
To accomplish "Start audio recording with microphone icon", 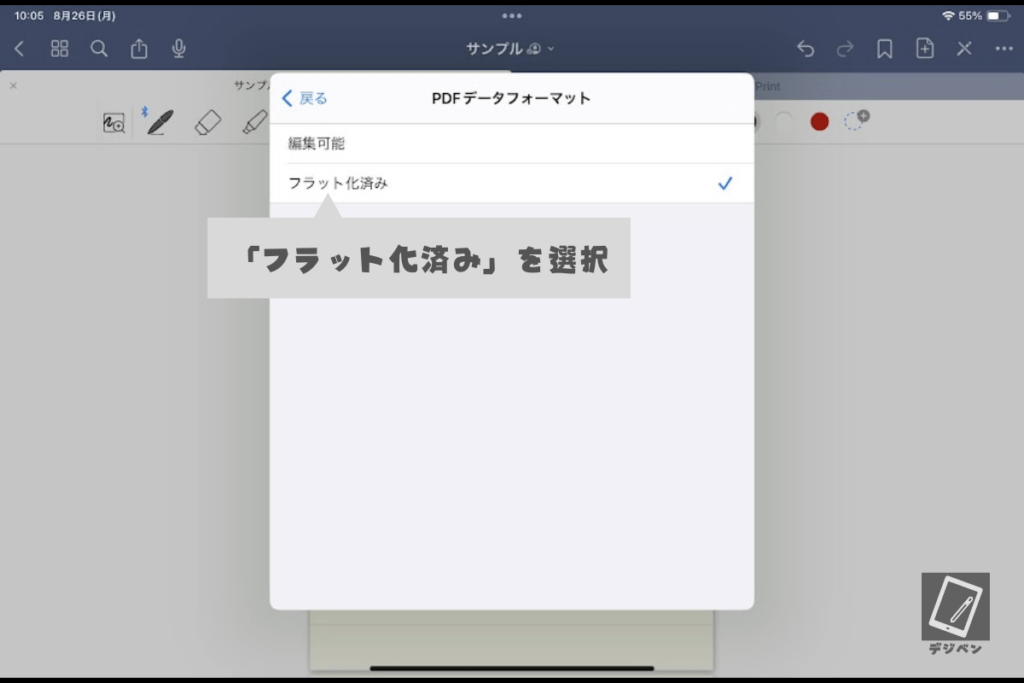I will (179, 48).
